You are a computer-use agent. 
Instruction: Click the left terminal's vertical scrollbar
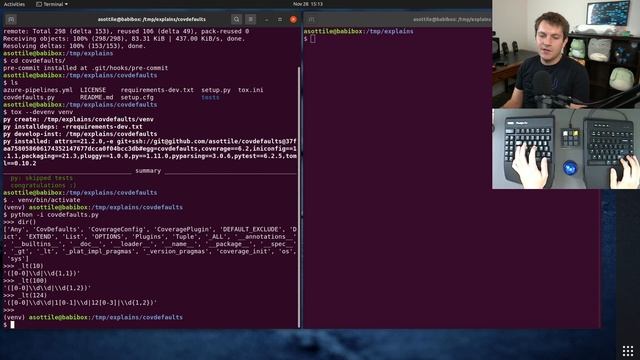coord(299,197)
